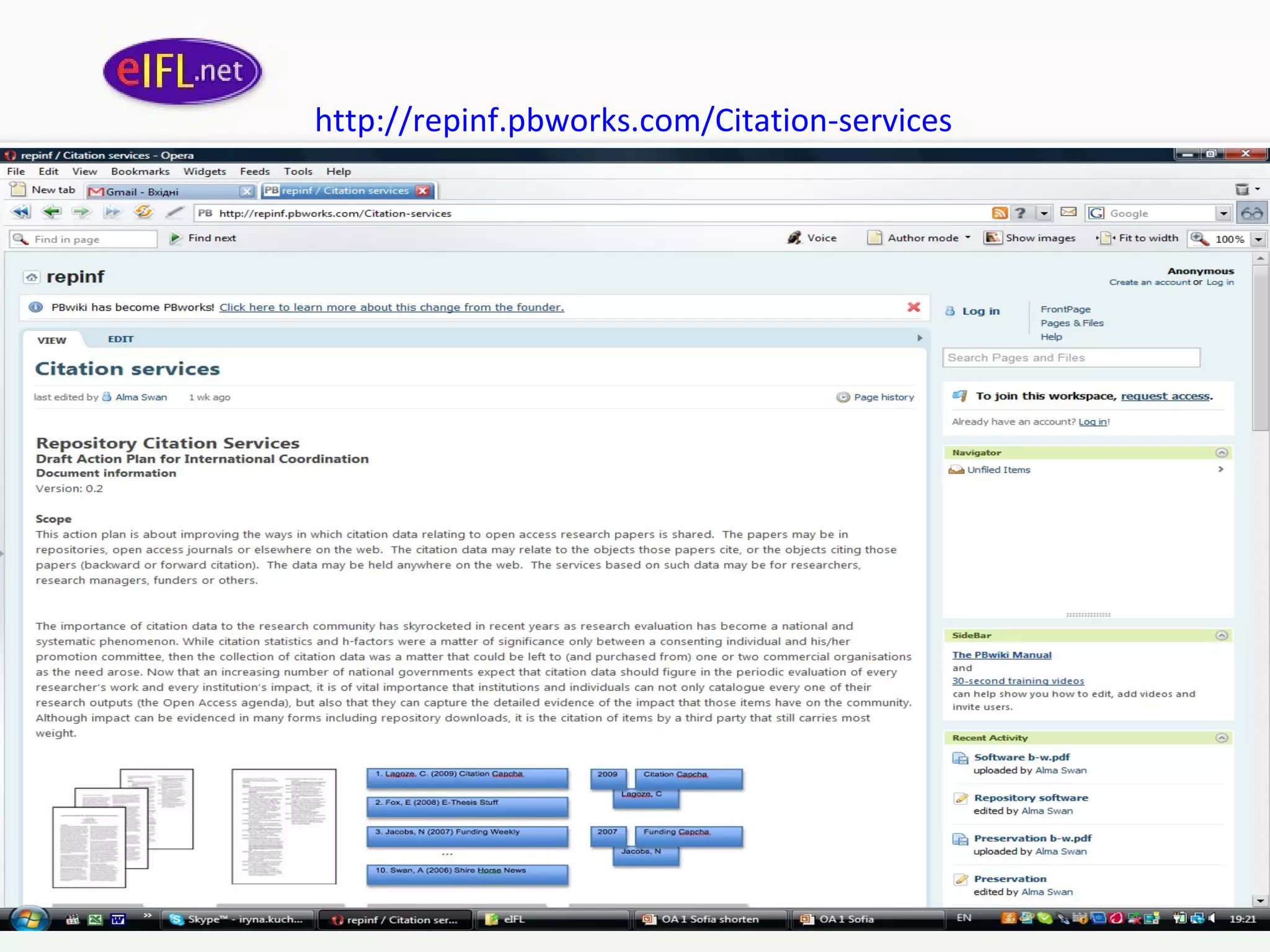Click Create an account link
Screen dimensions: 1270x952
(1150, 283)
